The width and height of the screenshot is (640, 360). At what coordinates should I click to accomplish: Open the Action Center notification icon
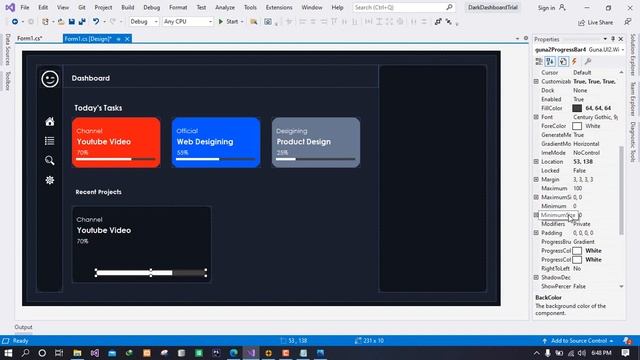[x=626, y=353]
